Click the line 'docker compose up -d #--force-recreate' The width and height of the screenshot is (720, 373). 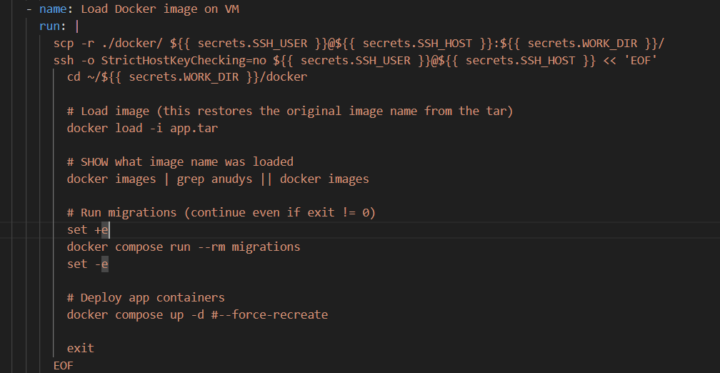197,315
